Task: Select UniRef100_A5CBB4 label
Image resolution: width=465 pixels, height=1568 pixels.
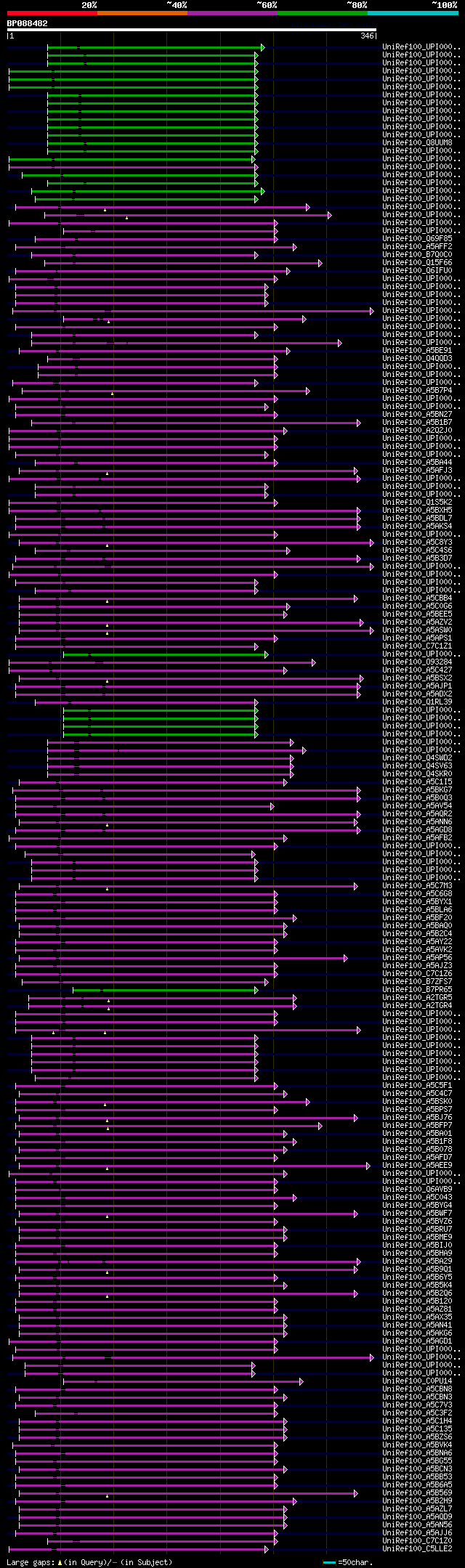Action: tap(417, 598)
